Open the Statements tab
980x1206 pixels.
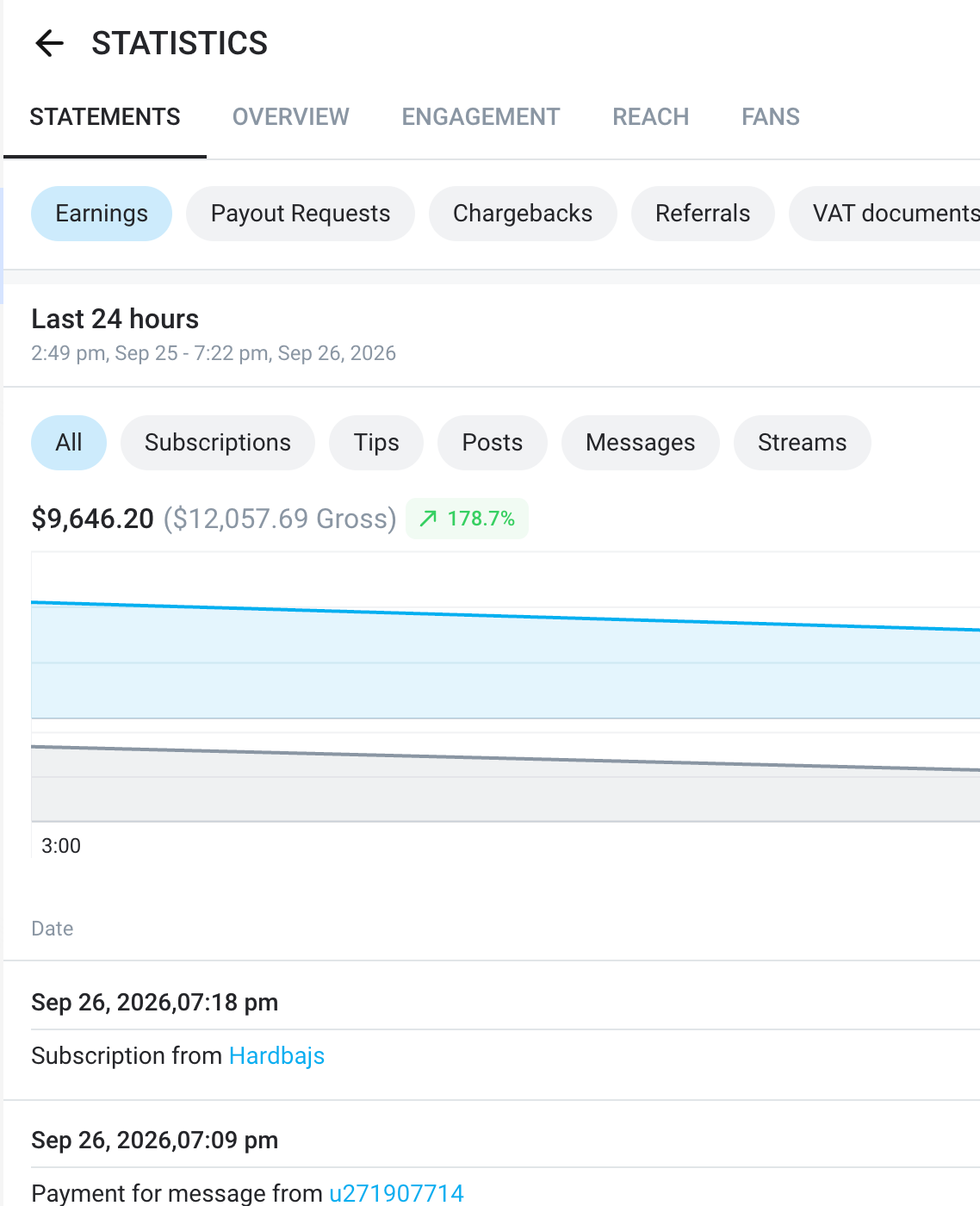(105, 117)
